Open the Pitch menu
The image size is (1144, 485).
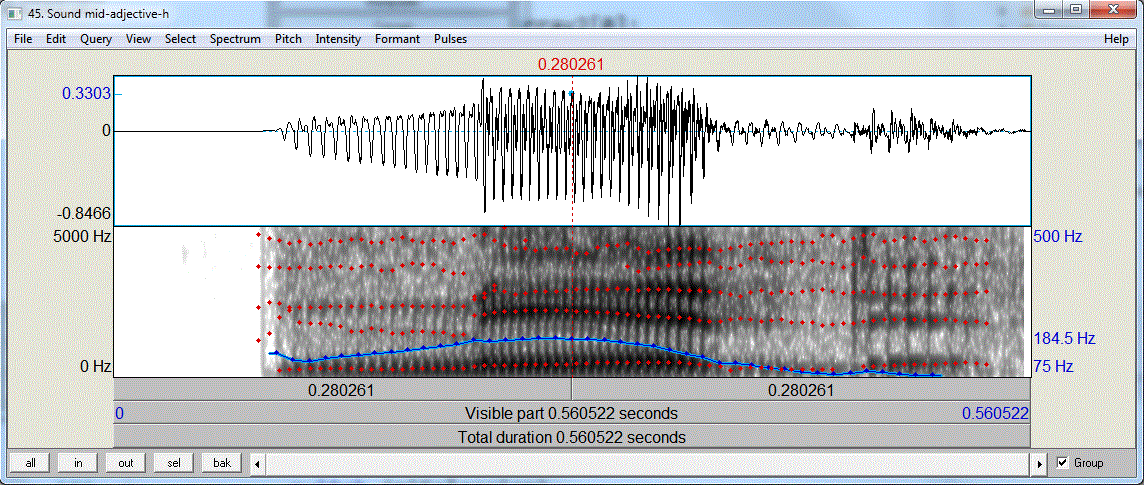(x=288, y=39)
